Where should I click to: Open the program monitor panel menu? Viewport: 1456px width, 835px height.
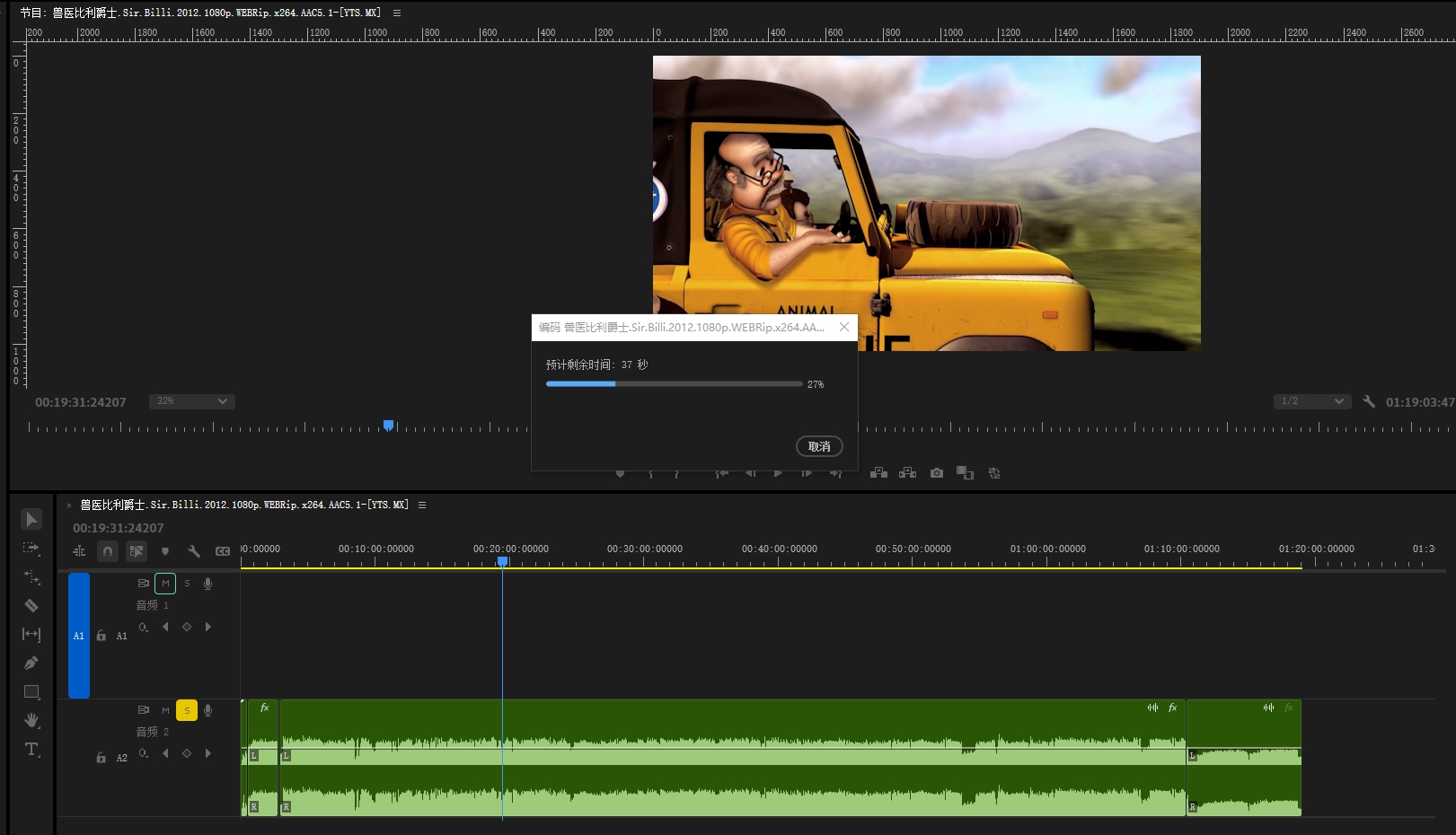coord(397,13)
